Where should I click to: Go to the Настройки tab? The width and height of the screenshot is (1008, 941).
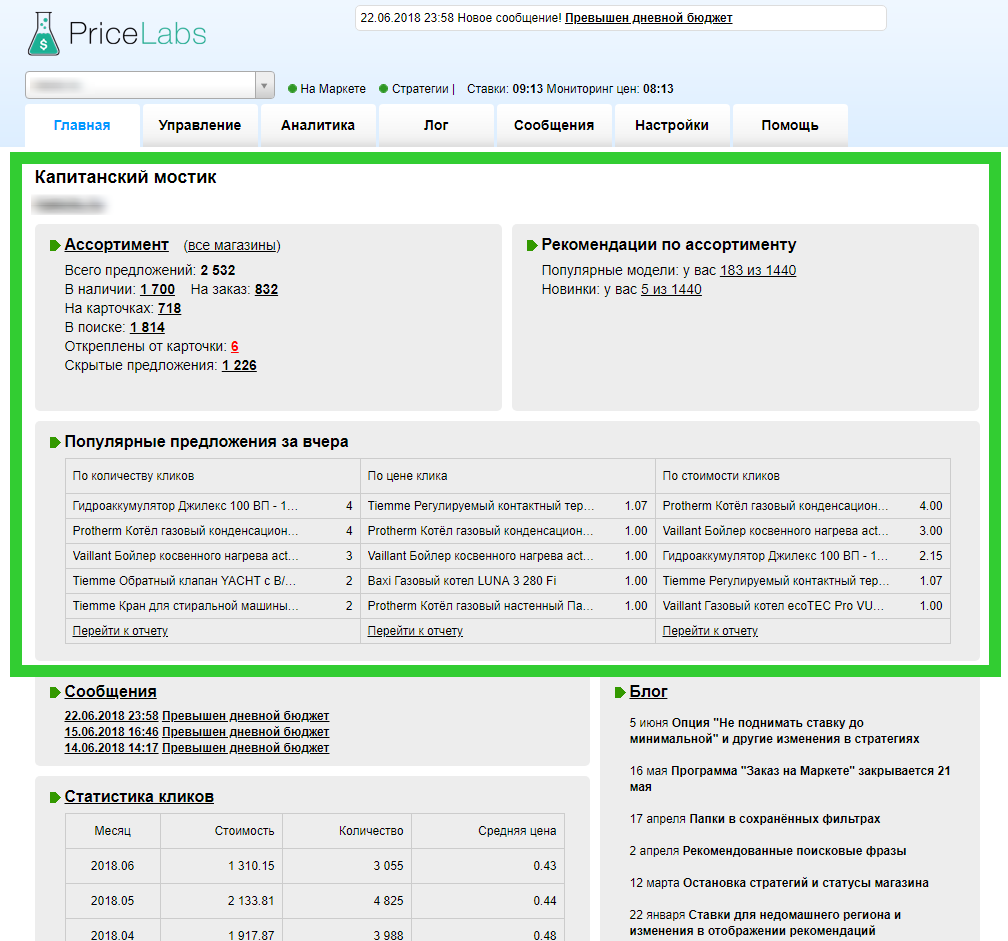coord(672,126)
